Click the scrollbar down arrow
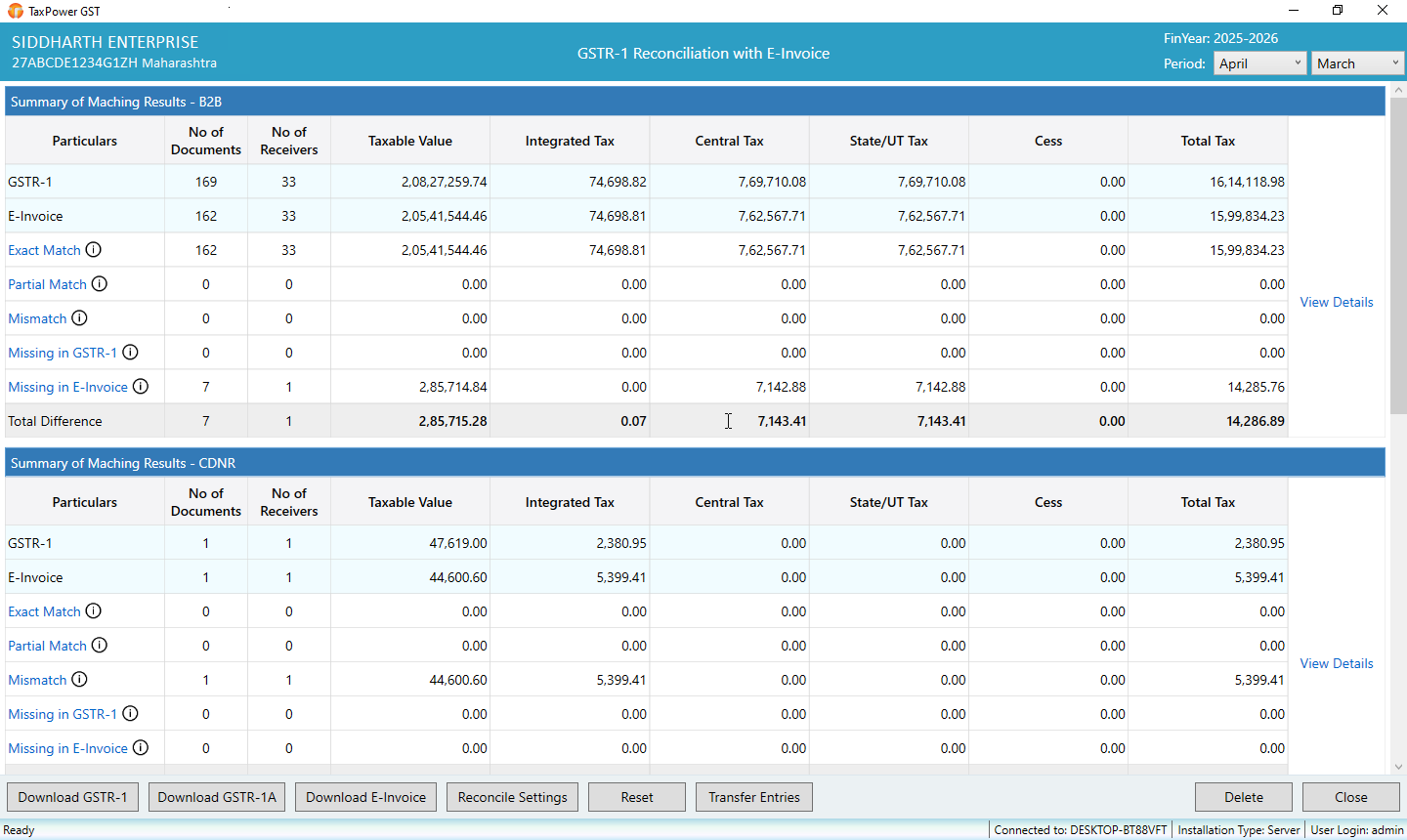 click(x=1398, y=767)
